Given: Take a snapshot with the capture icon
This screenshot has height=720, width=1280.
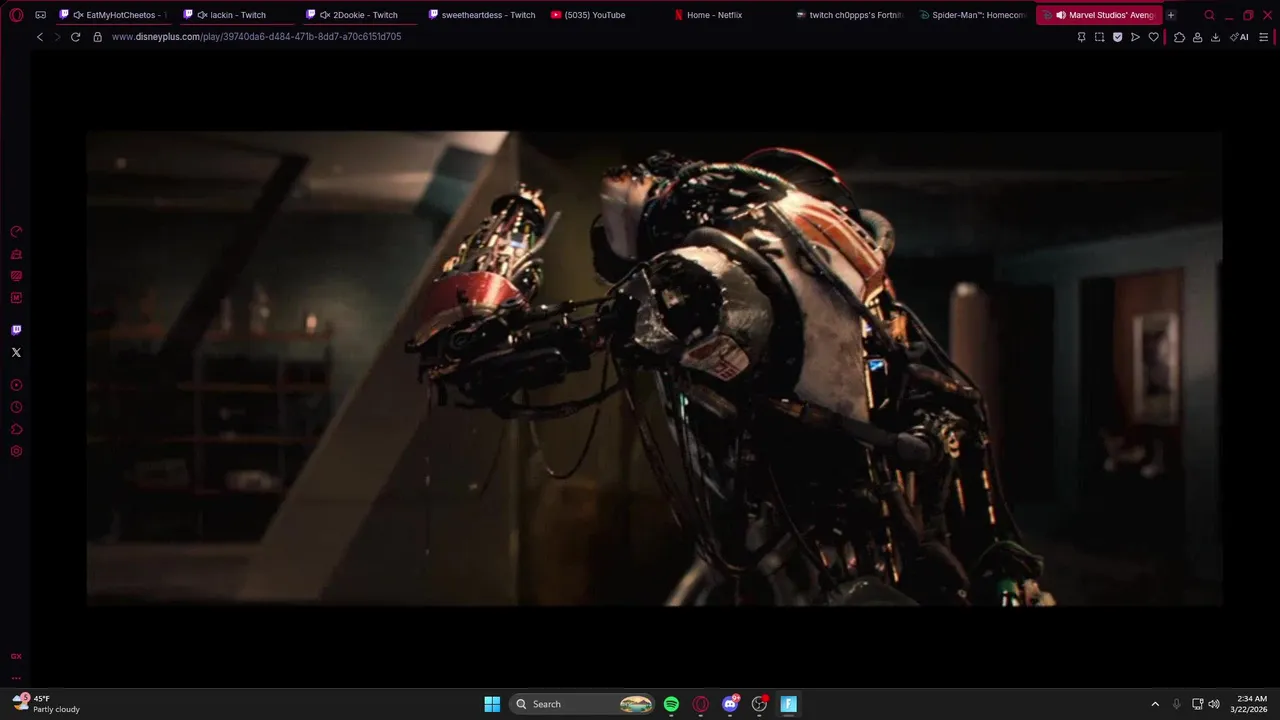Looking at the screenshot, I should (x=1099, y=37).
